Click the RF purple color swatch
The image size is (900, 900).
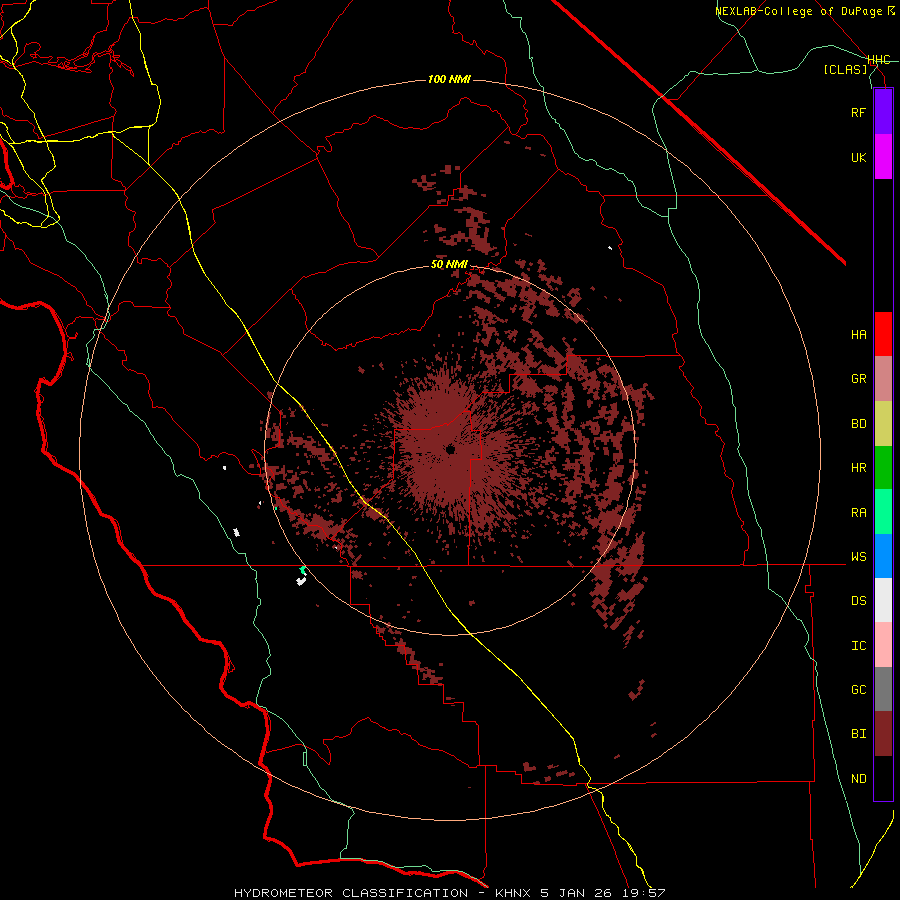click(x=883, y=112)
